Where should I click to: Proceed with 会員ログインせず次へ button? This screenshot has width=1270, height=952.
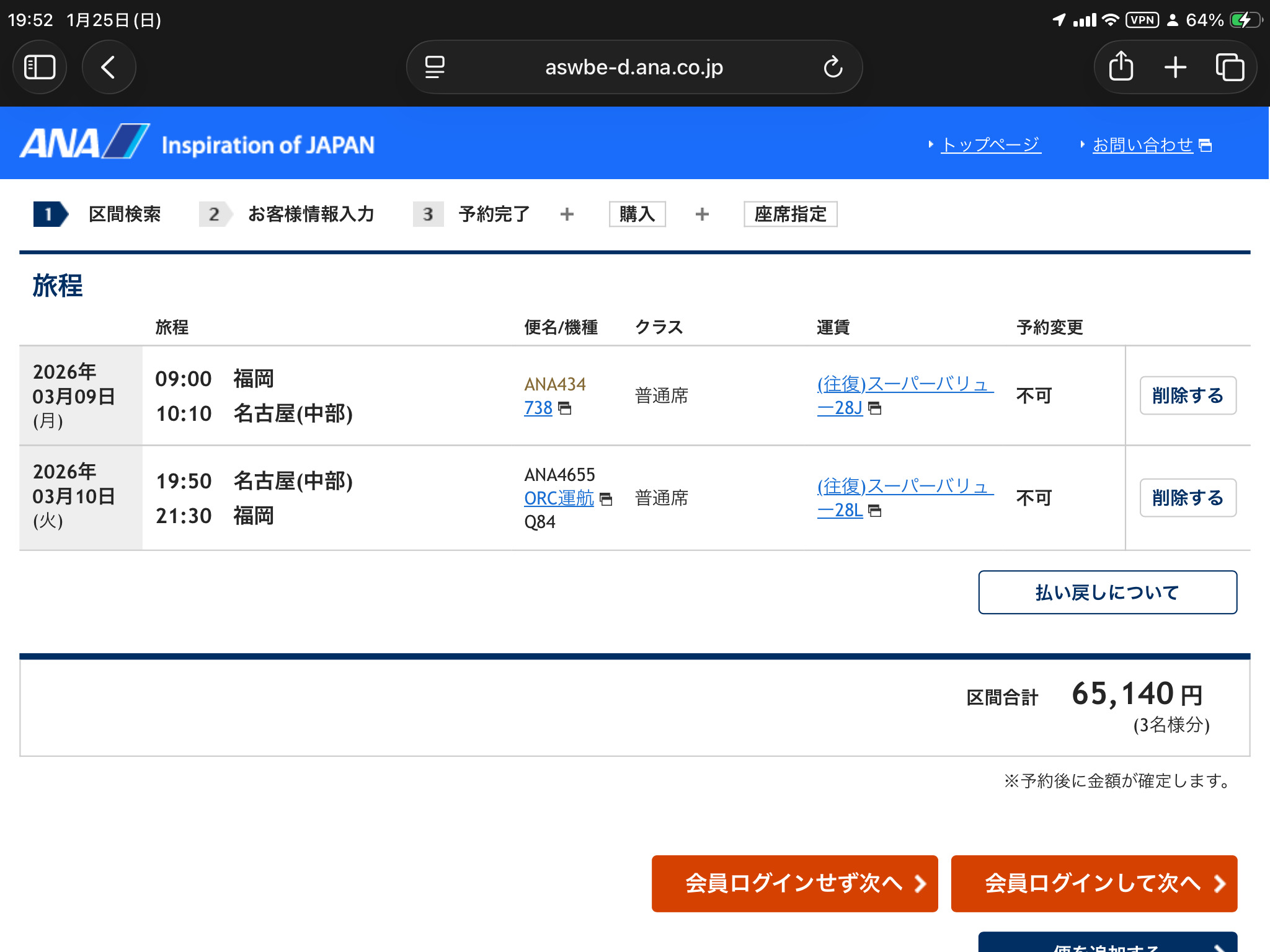(x=794, y=883)
